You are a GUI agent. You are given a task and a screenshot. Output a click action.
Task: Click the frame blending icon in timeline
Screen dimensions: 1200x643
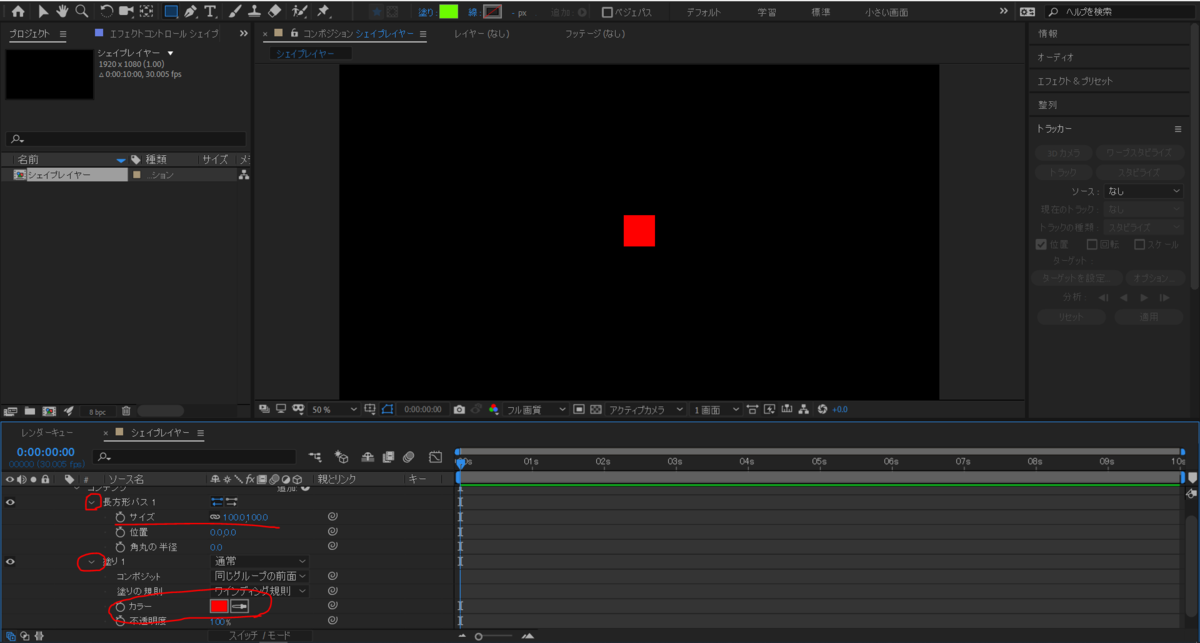pyautogui.click(x=388, y=457)
